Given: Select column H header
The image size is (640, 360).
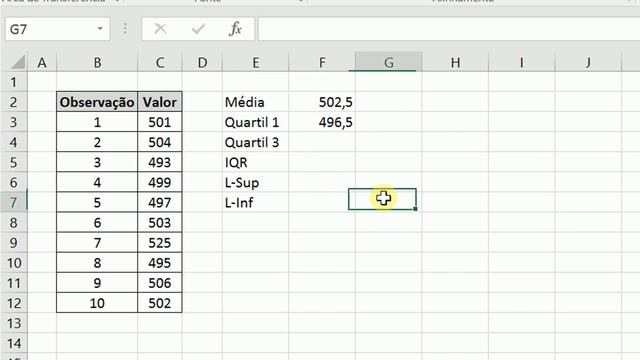Looking at the screenshot, I should pyautogui.click(x=455, y=63).
